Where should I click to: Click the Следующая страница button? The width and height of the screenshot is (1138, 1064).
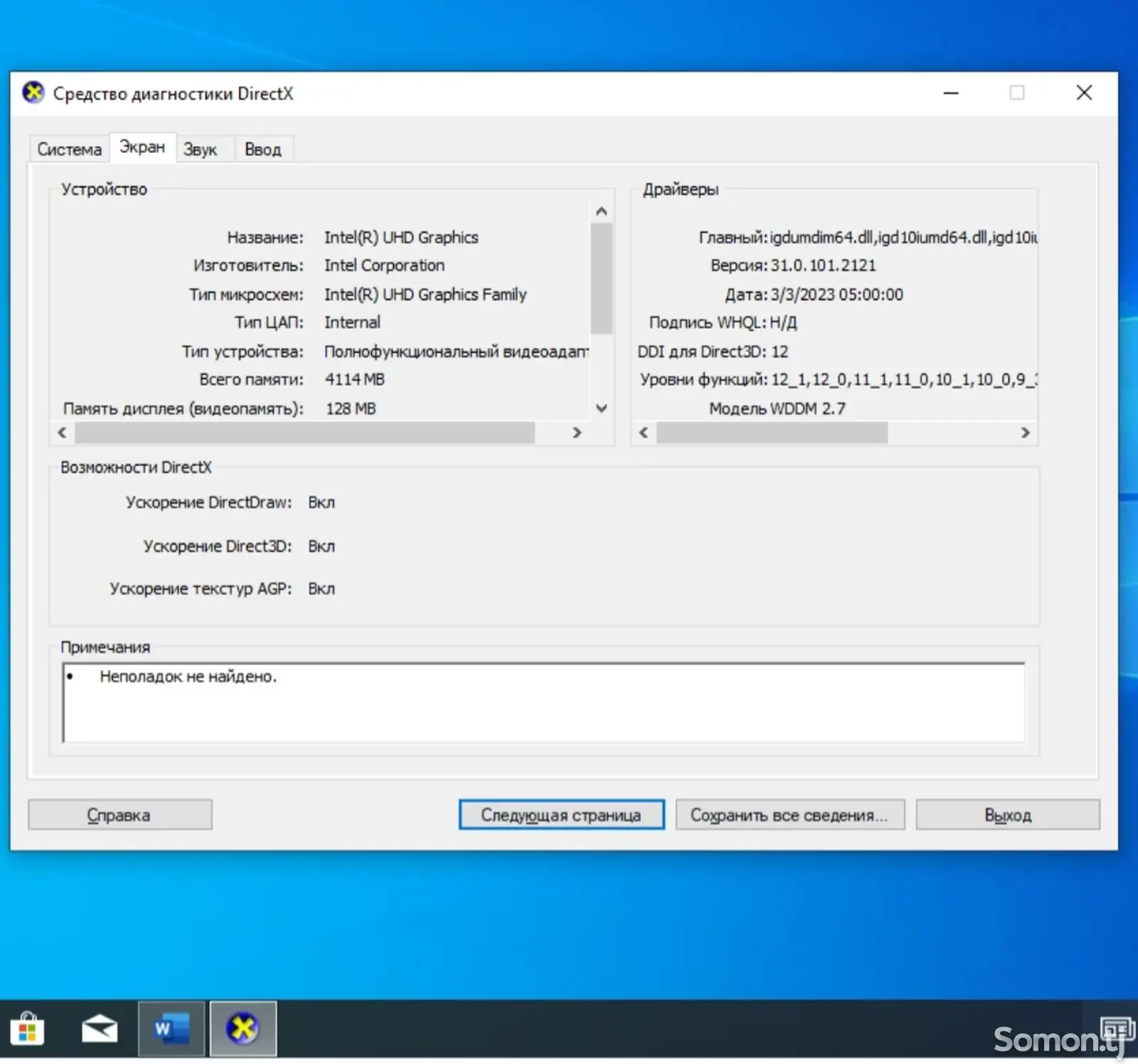tap(561, 815)
